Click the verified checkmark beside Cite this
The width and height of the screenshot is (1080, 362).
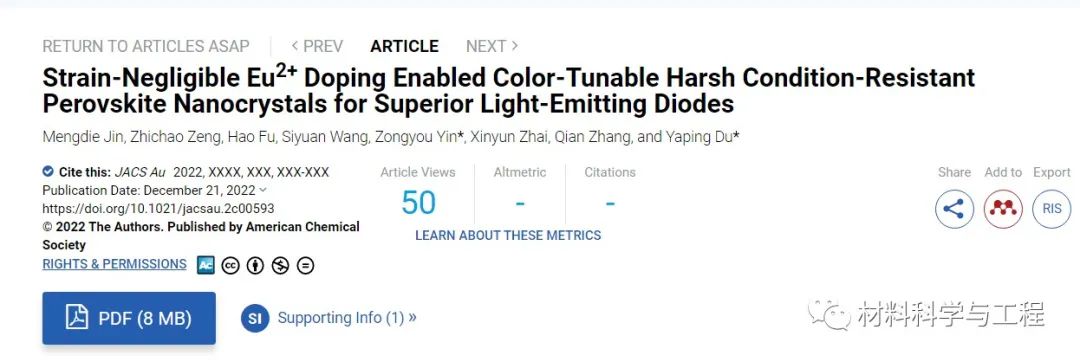point(48,171)
